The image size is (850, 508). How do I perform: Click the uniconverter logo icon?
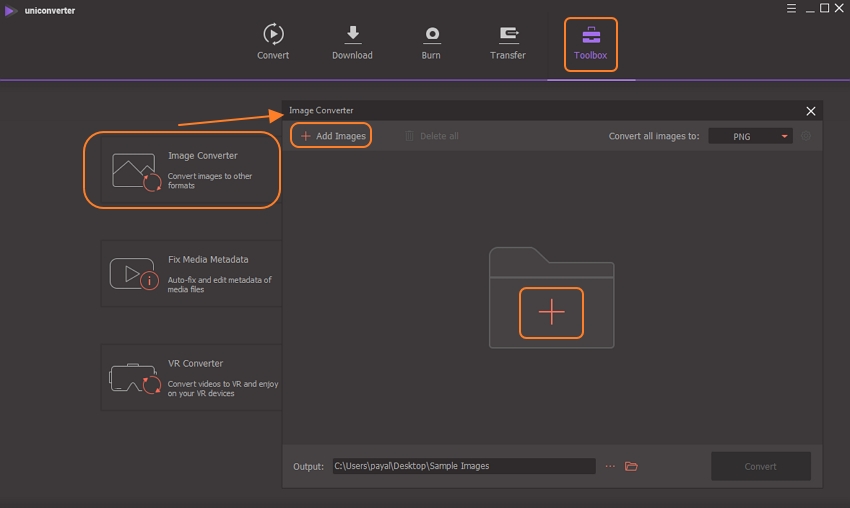tap(9, 10)
